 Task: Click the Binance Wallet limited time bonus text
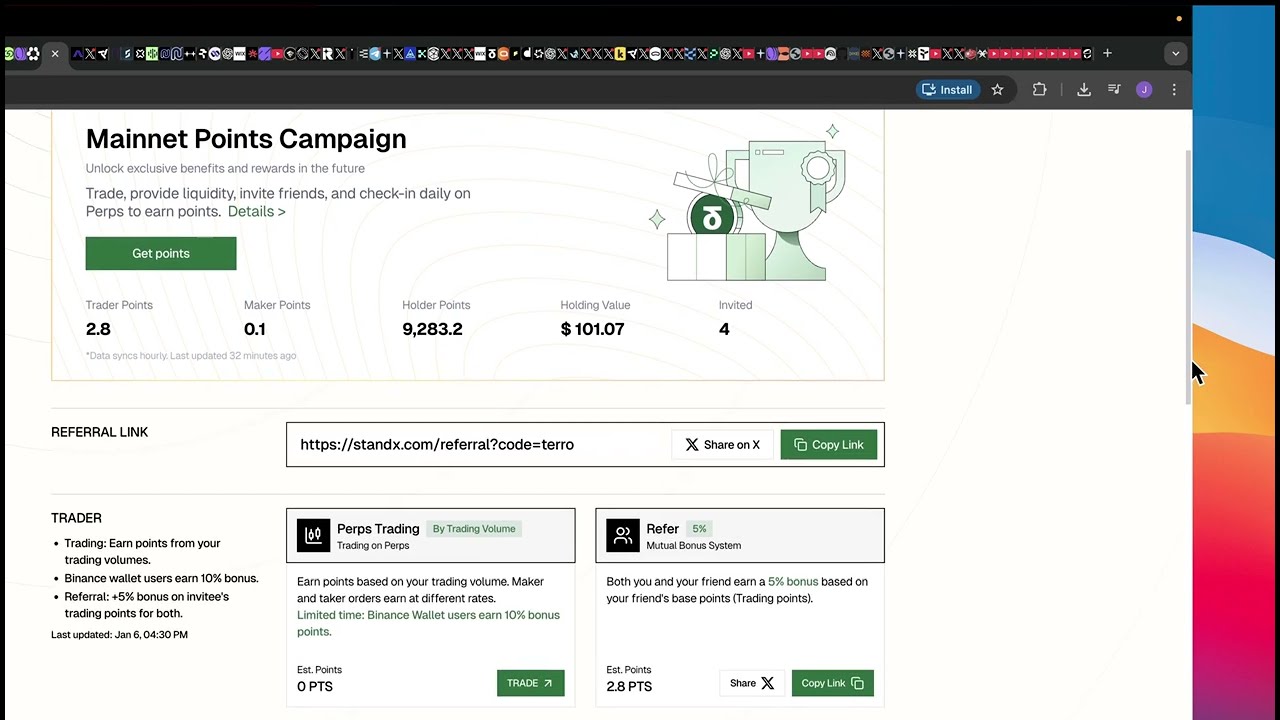tap(428, 623)
